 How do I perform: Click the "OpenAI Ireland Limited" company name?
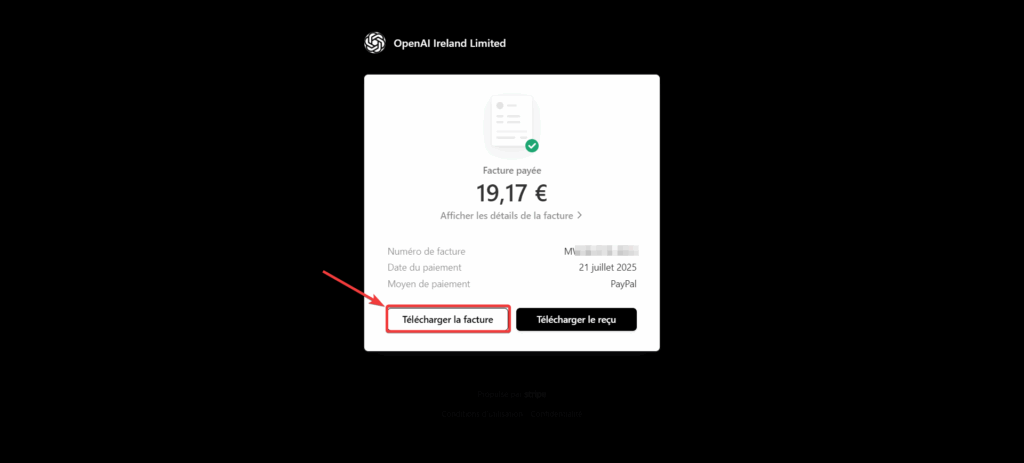pyautogui.click(x=450, y=43)
